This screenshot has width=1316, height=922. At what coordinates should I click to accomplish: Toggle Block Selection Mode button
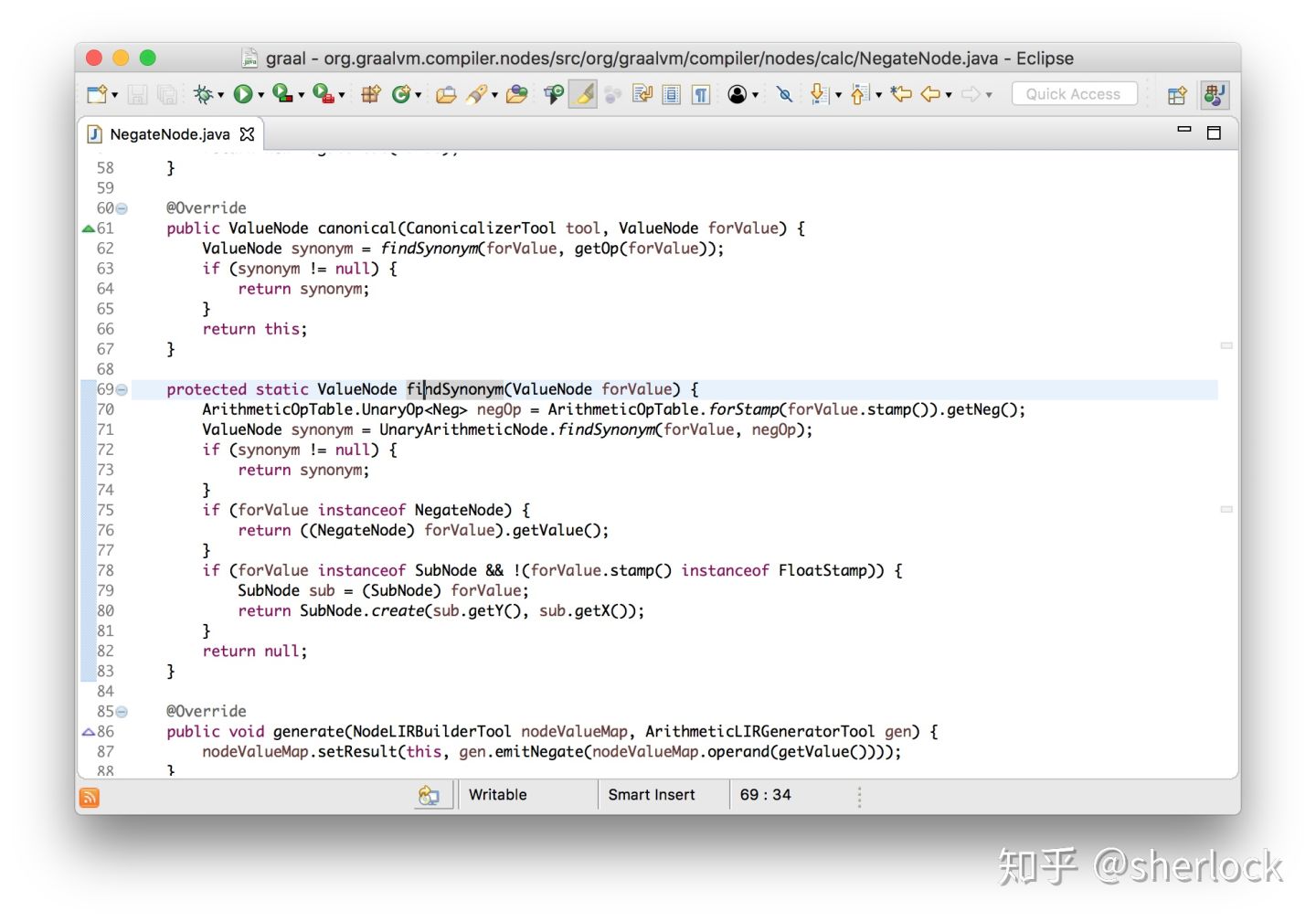pyautogui.click(x=671, y=94)
